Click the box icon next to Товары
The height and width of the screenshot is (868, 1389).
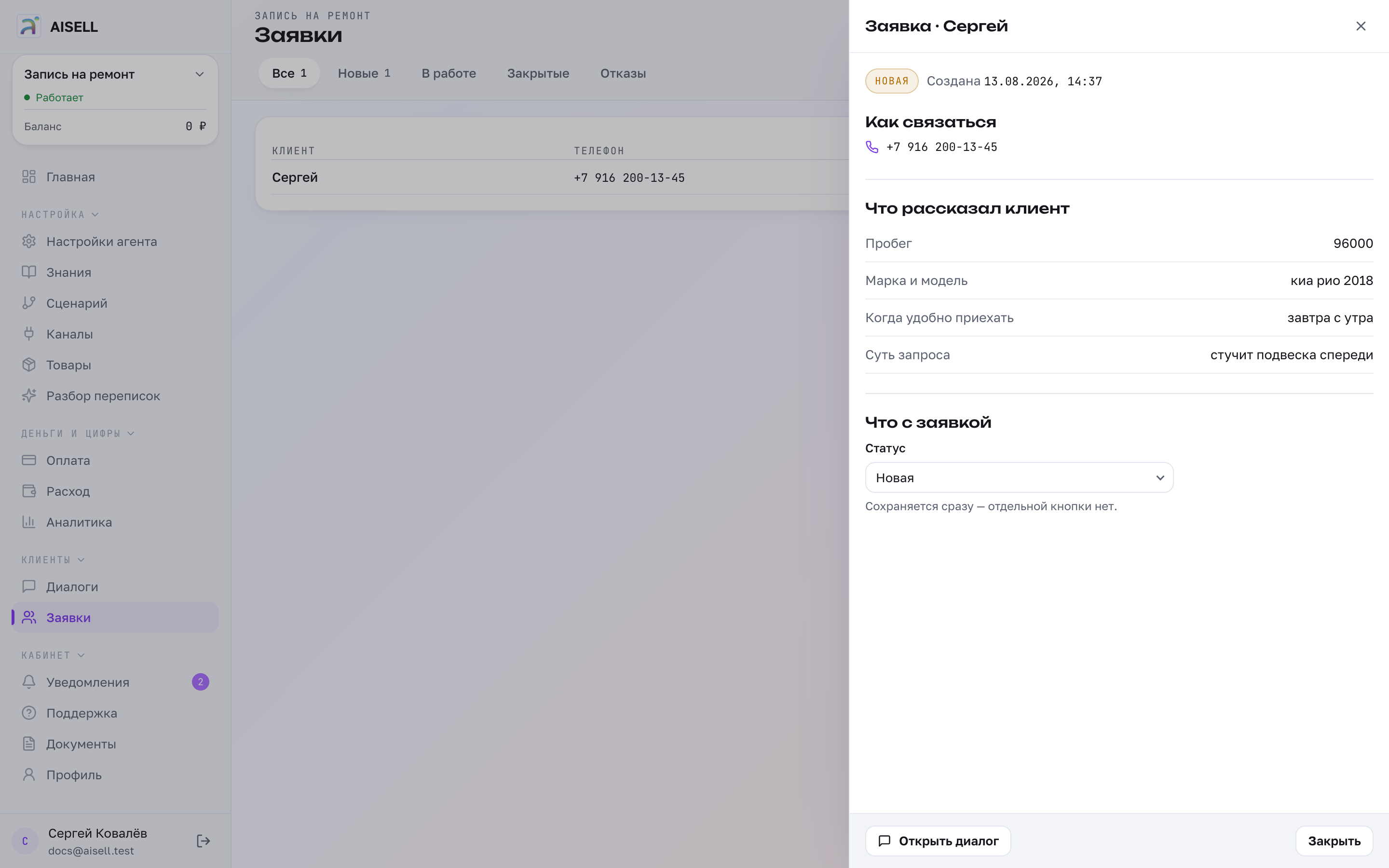tap(29, 365)
